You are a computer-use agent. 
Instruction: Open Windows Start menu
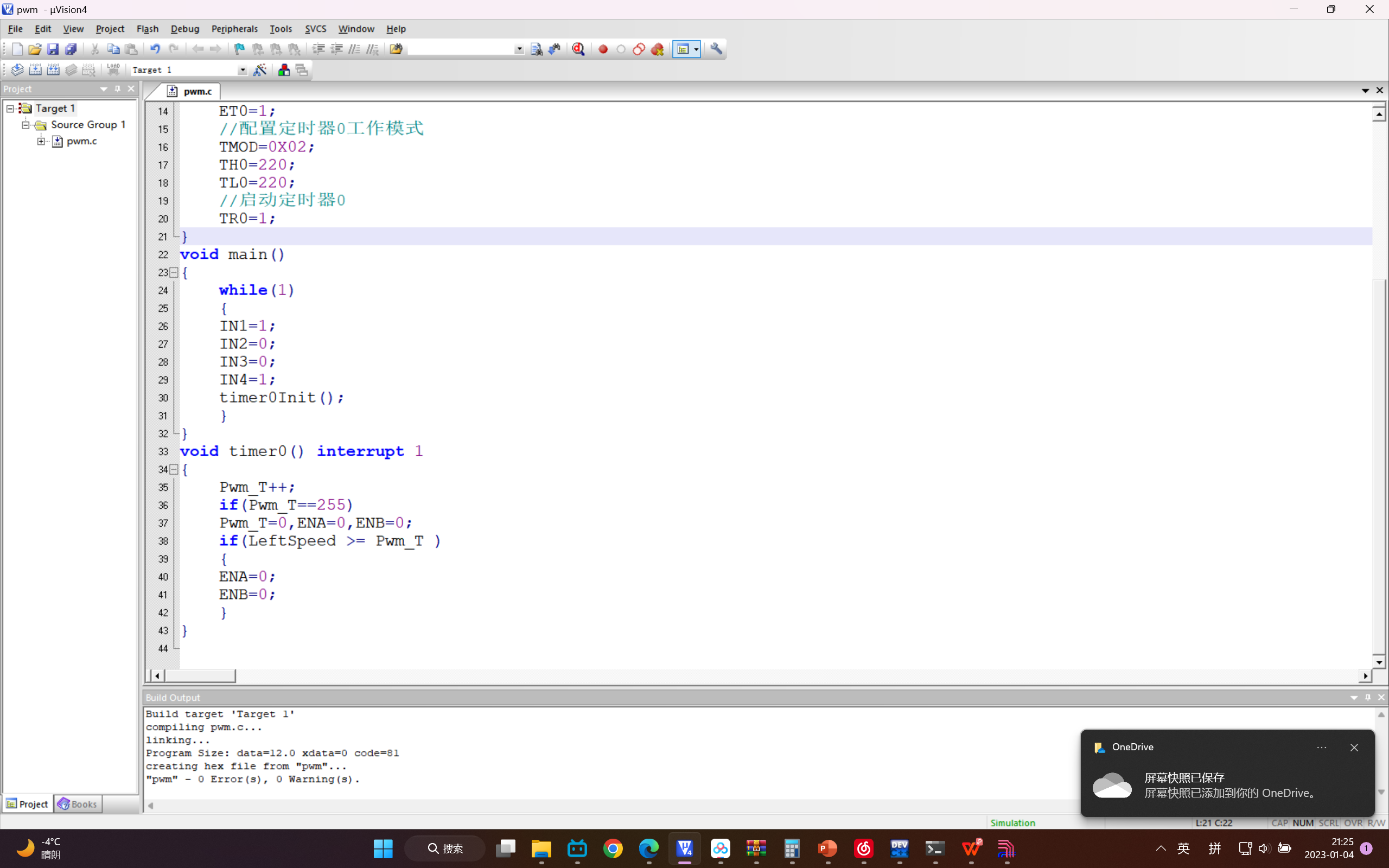tap(383, 848)
